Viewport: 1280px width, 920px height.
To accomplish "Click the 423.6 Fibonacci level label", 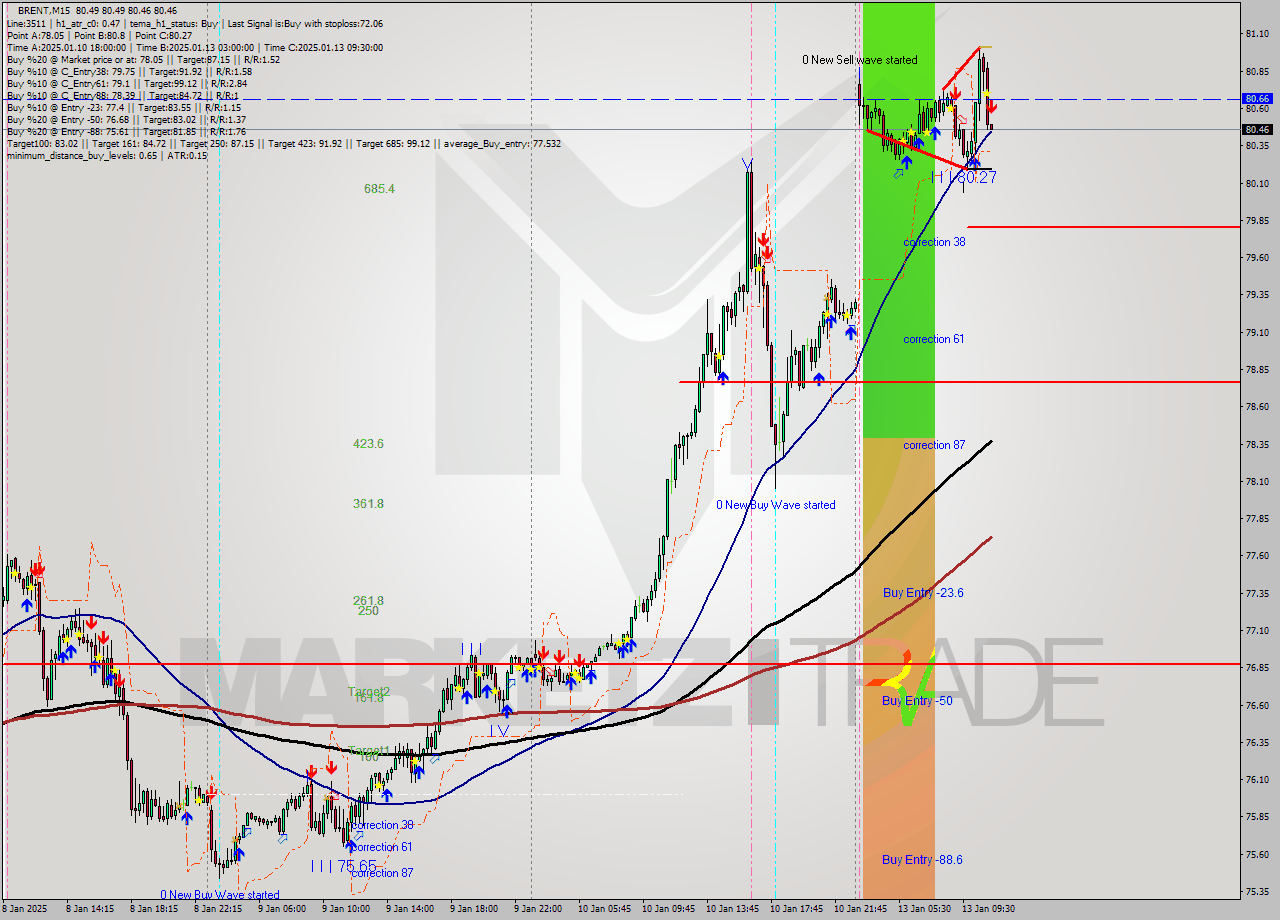I will (x=368, y=443).
